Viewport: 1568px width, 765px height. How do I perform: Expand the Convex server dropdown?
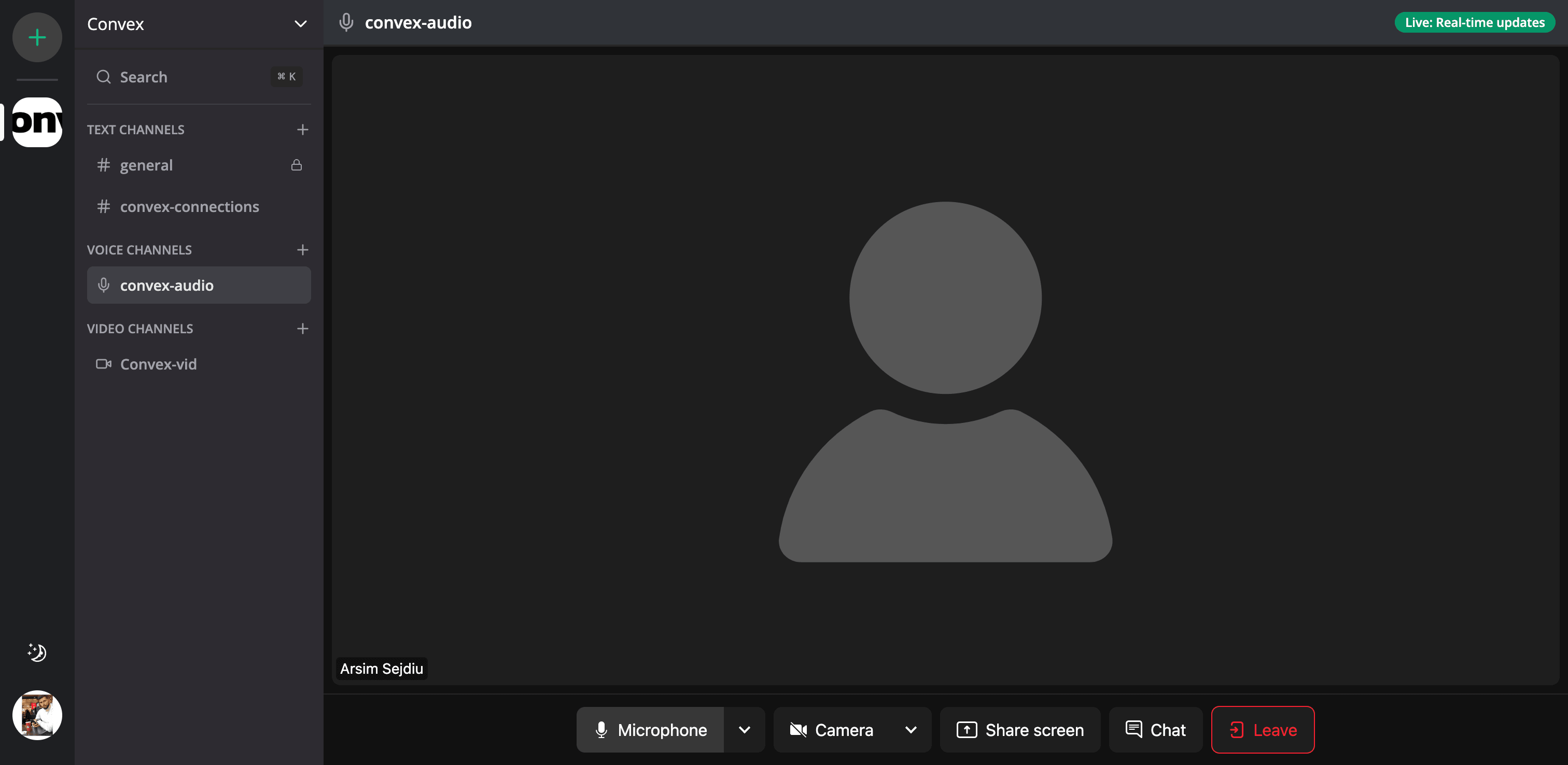coord(300,24)
